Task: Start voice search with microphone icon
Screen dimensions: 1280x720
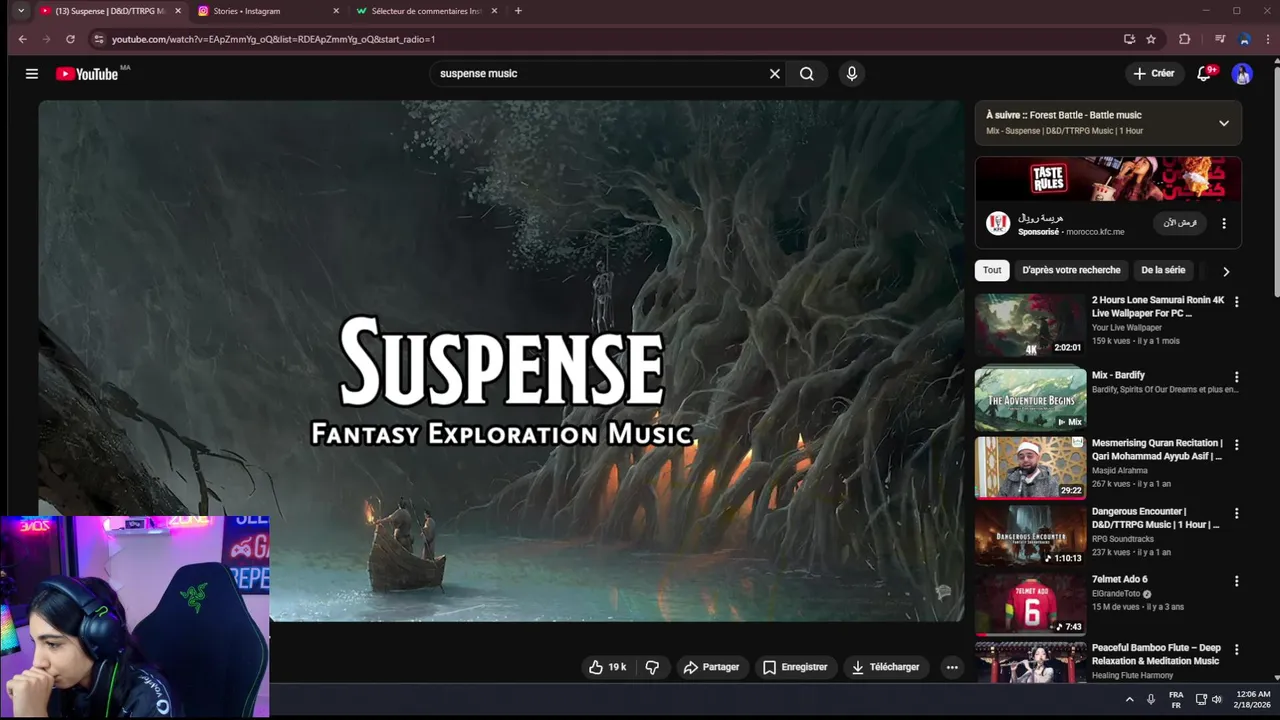Action: point(852,73)
